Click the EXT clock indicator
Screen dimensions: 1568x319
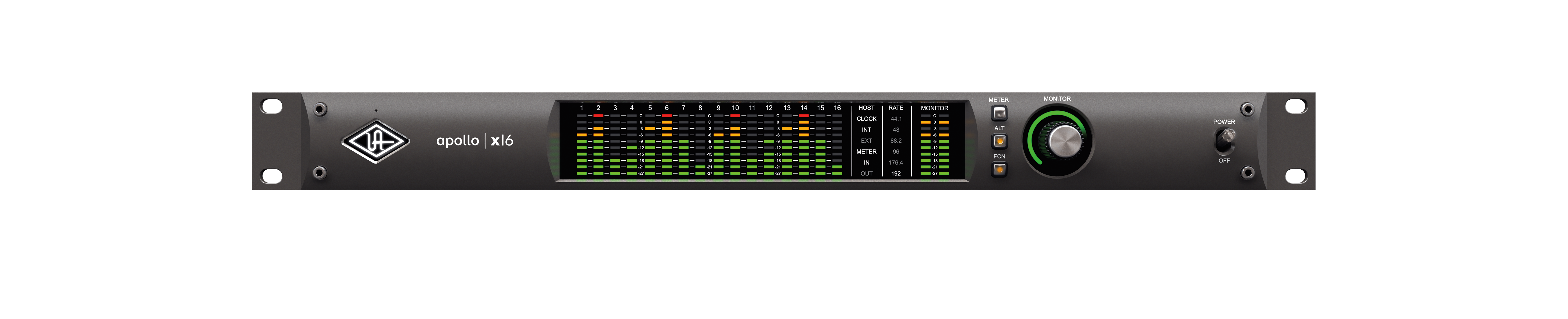[866, 141]
